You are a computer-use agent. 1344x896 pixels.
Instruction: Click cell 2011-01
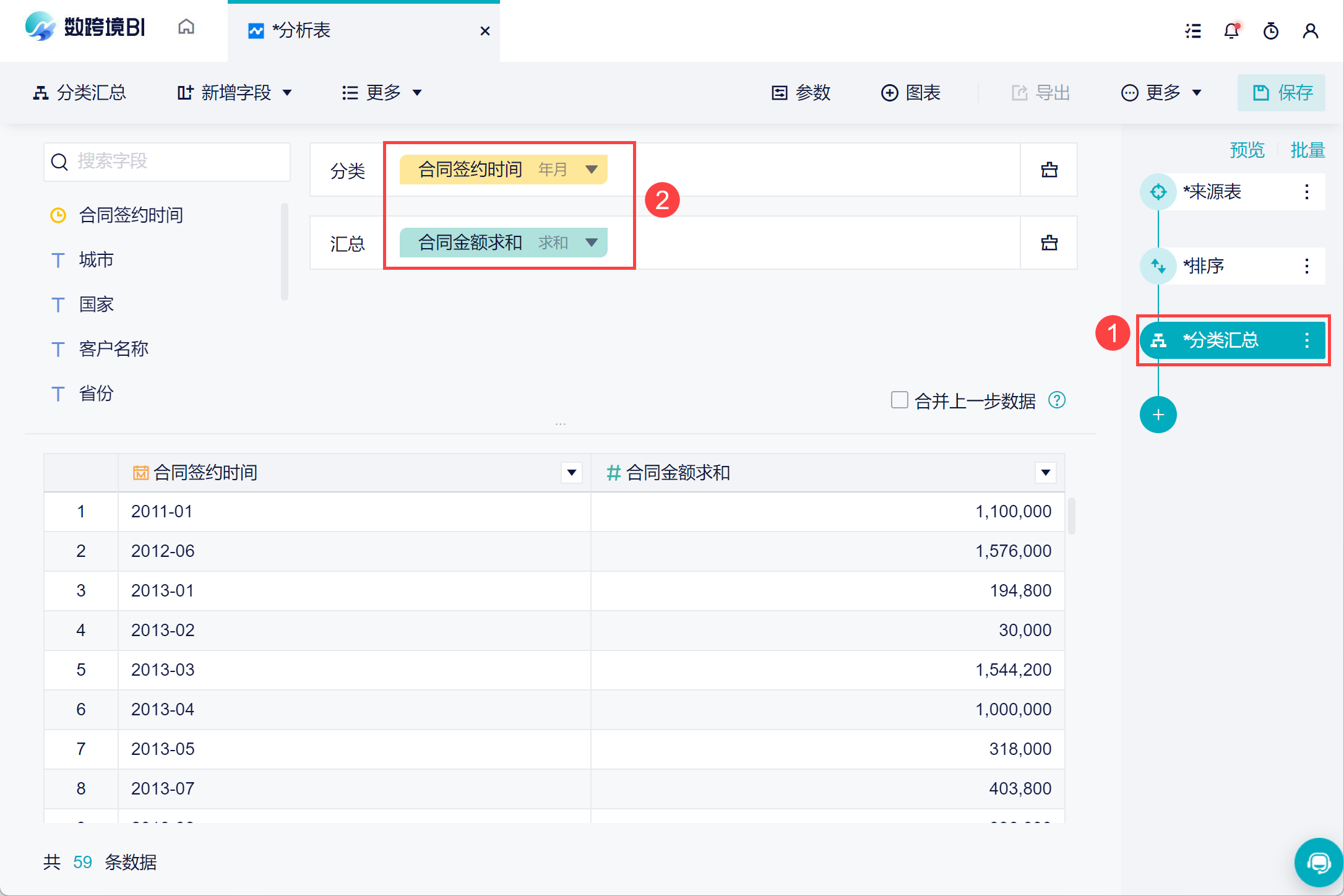(354, 512)
